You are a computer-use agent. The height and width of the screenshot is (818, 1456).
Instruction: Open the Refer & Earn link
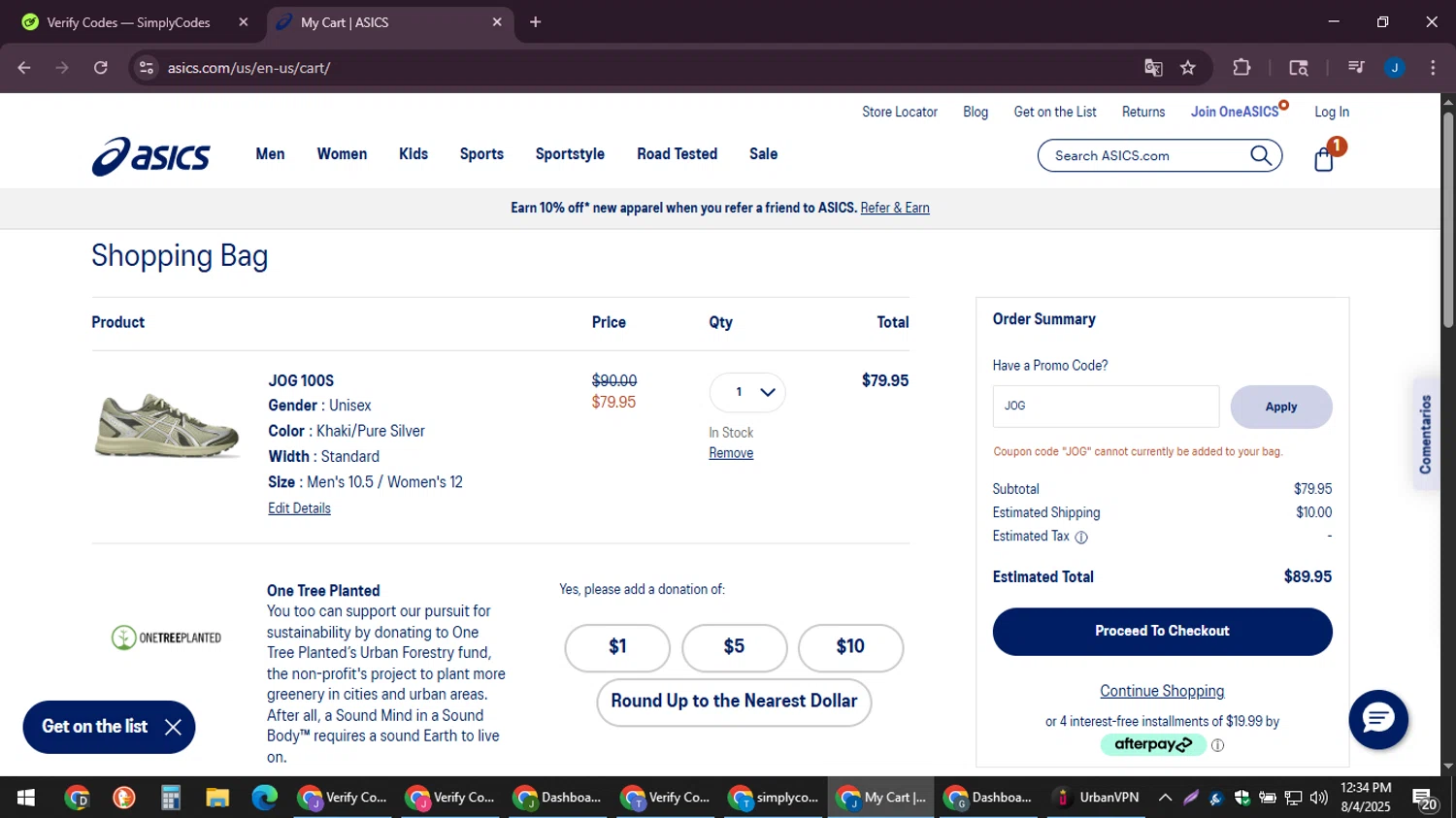(x=895, y=208)
